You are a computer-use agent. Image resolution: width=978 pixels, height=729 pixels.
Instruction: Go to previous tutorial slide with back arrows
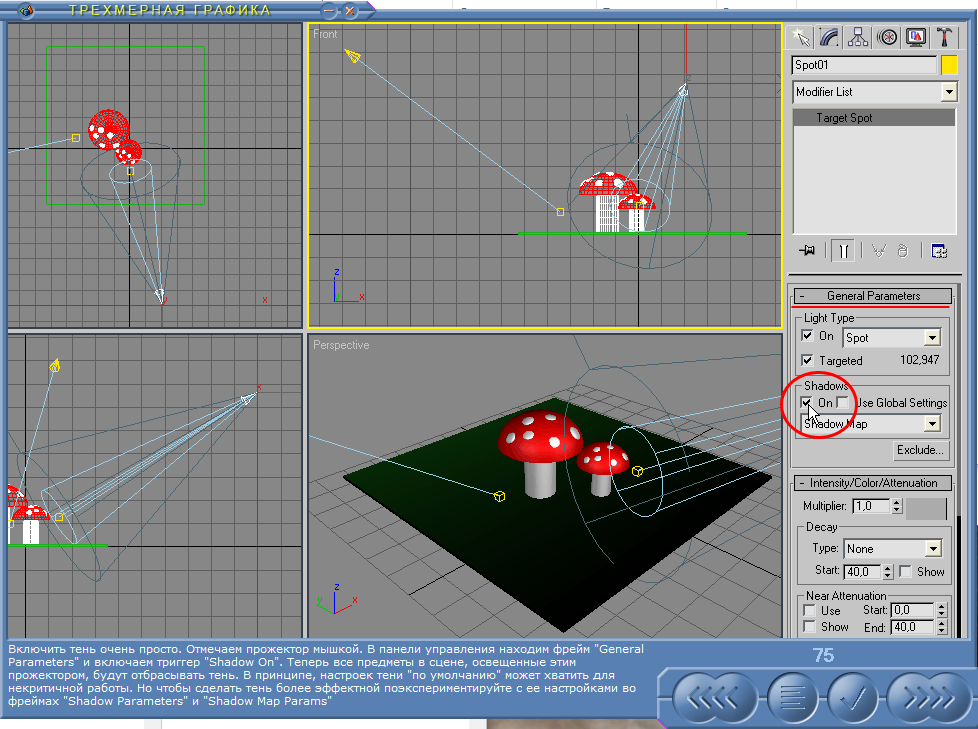(x=714, y=698)
